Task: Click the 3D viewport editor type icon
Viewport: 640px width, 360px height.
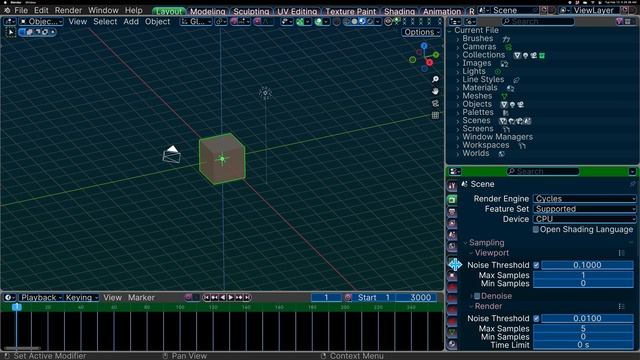Action: (9, 21)
